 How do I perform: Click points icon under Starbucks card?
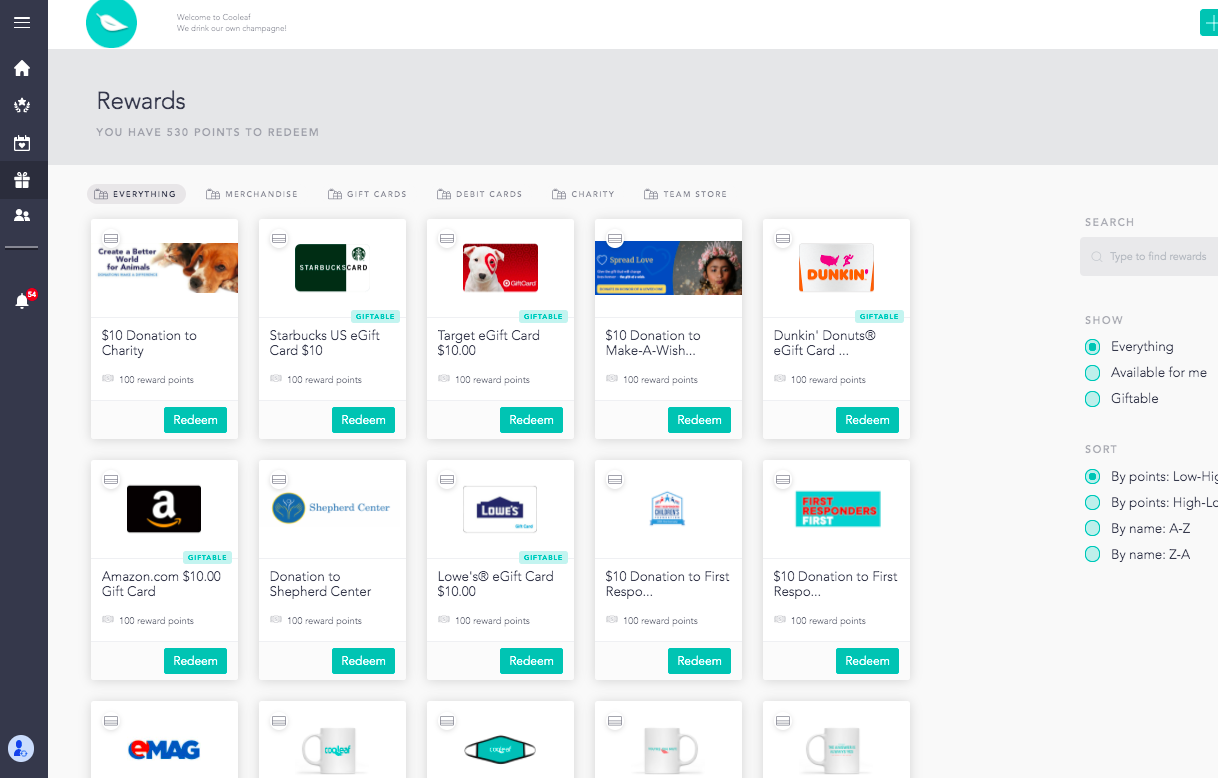tap(276, 379)
